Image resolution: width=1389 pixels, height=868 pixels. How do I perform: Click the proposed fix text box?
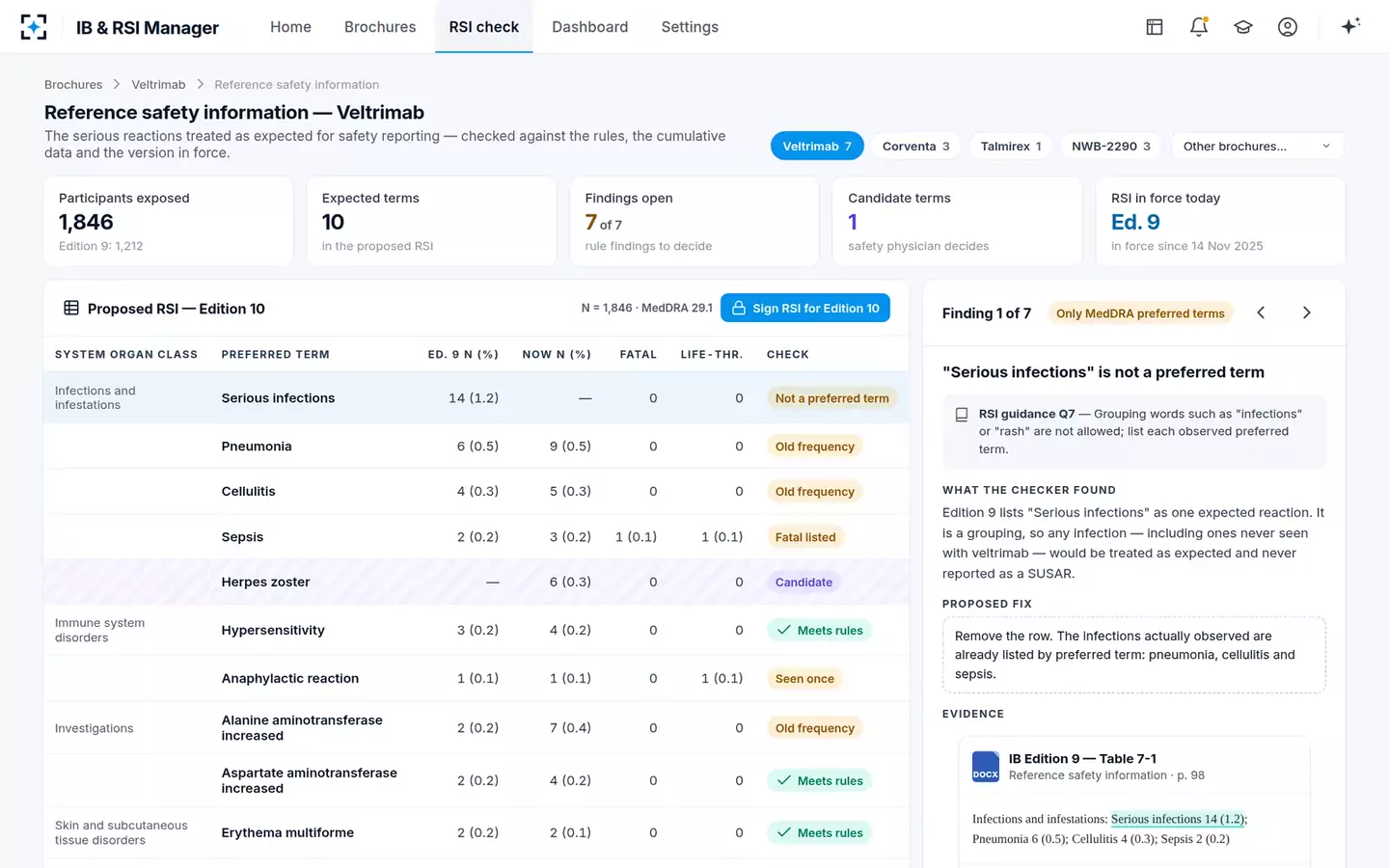[1134, 655]
